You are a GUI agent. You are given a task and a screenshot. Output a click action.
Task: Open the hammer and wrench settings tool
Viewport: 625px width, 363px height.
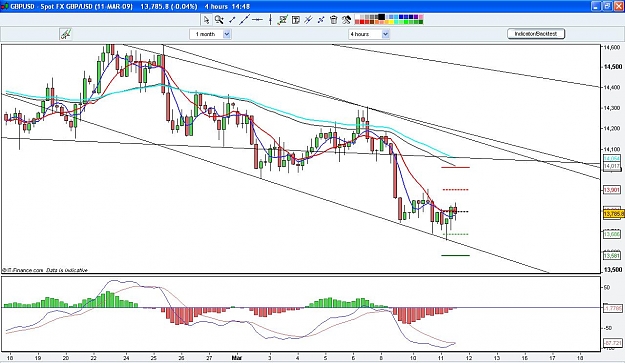[x=346, y=20]
